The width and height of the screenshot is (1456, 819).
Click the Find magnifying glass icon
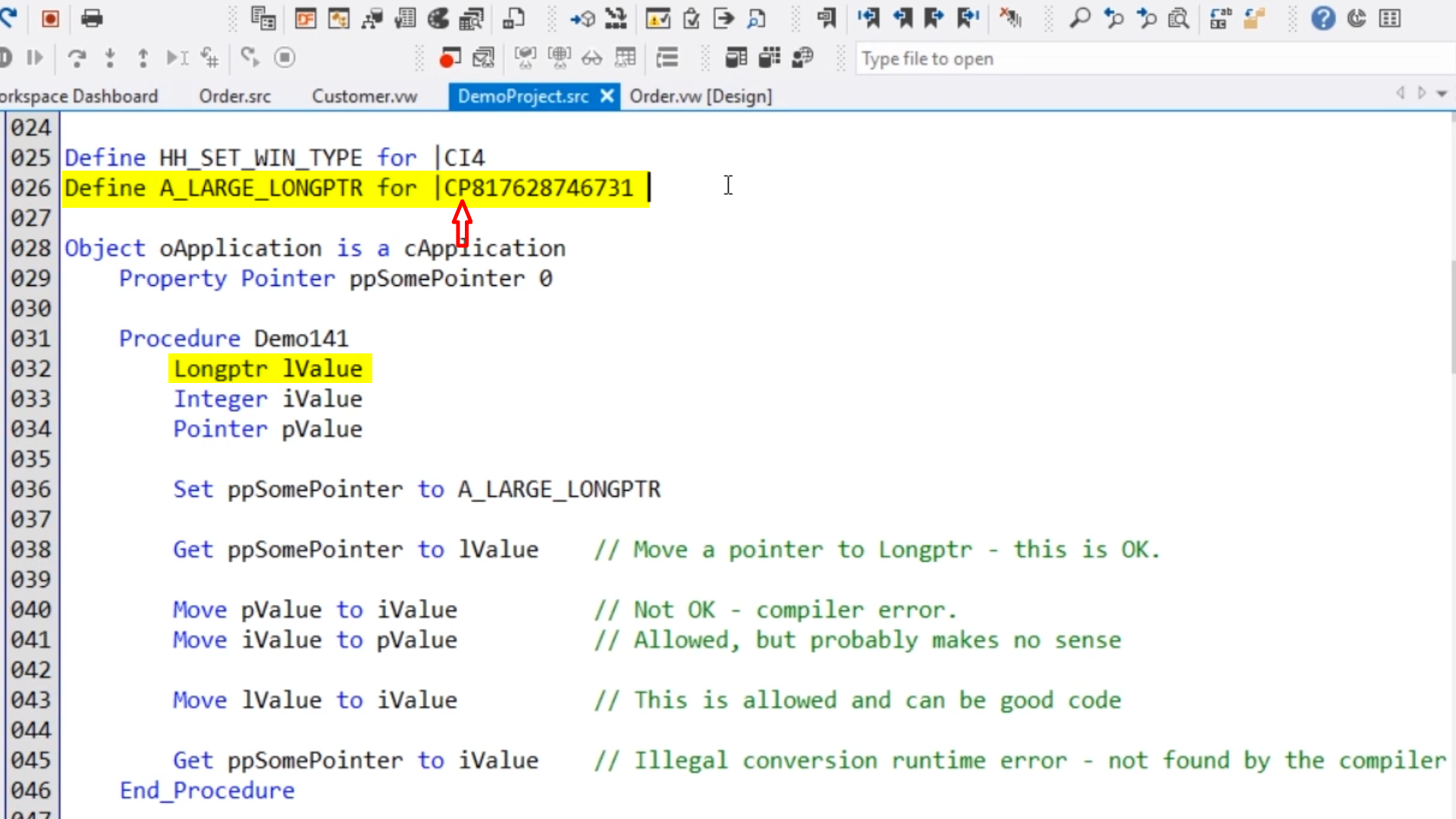tap(1080, 18)
